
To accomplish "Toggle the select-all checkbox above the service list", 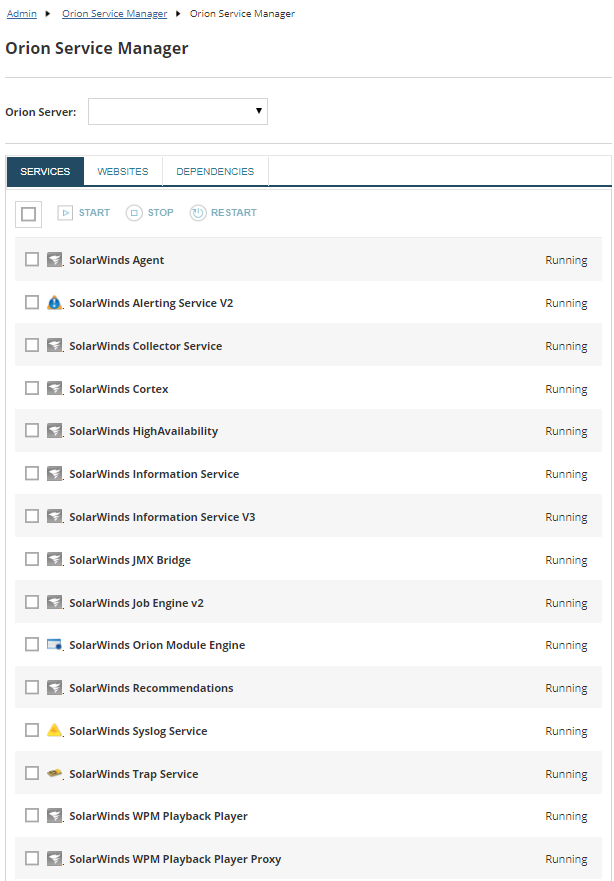I will (x=28, y=213).
